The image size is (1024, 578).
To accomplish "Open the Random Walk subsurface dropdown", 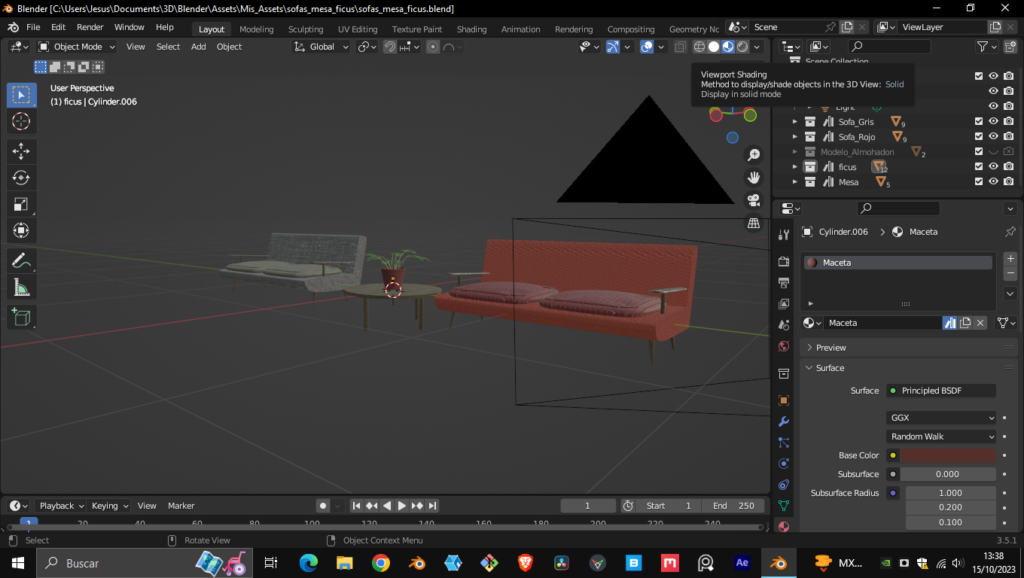I will (x=941, y=436).
